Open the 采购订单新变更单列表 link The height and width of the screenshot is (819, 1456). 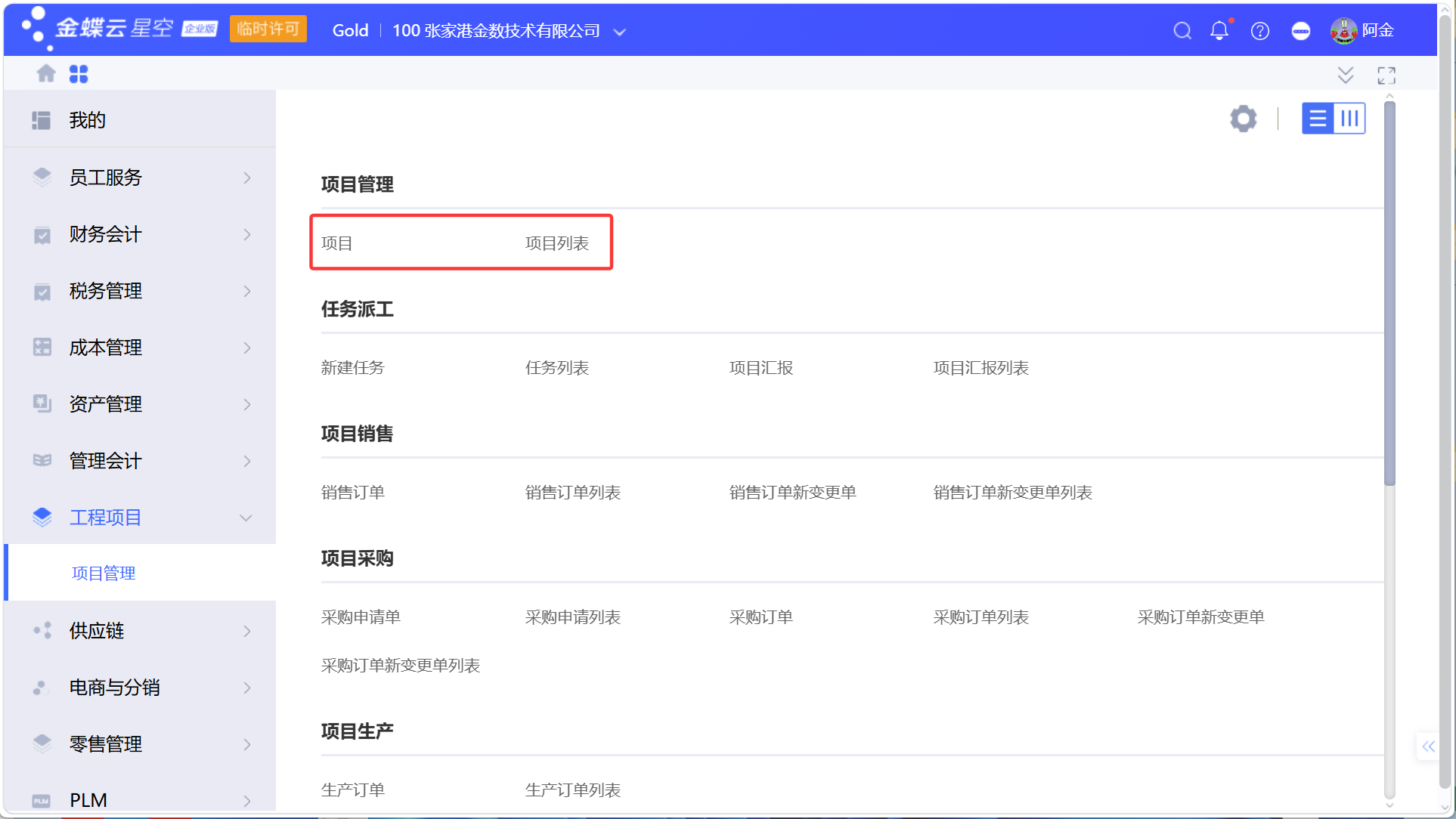click(x=401, y=666)
